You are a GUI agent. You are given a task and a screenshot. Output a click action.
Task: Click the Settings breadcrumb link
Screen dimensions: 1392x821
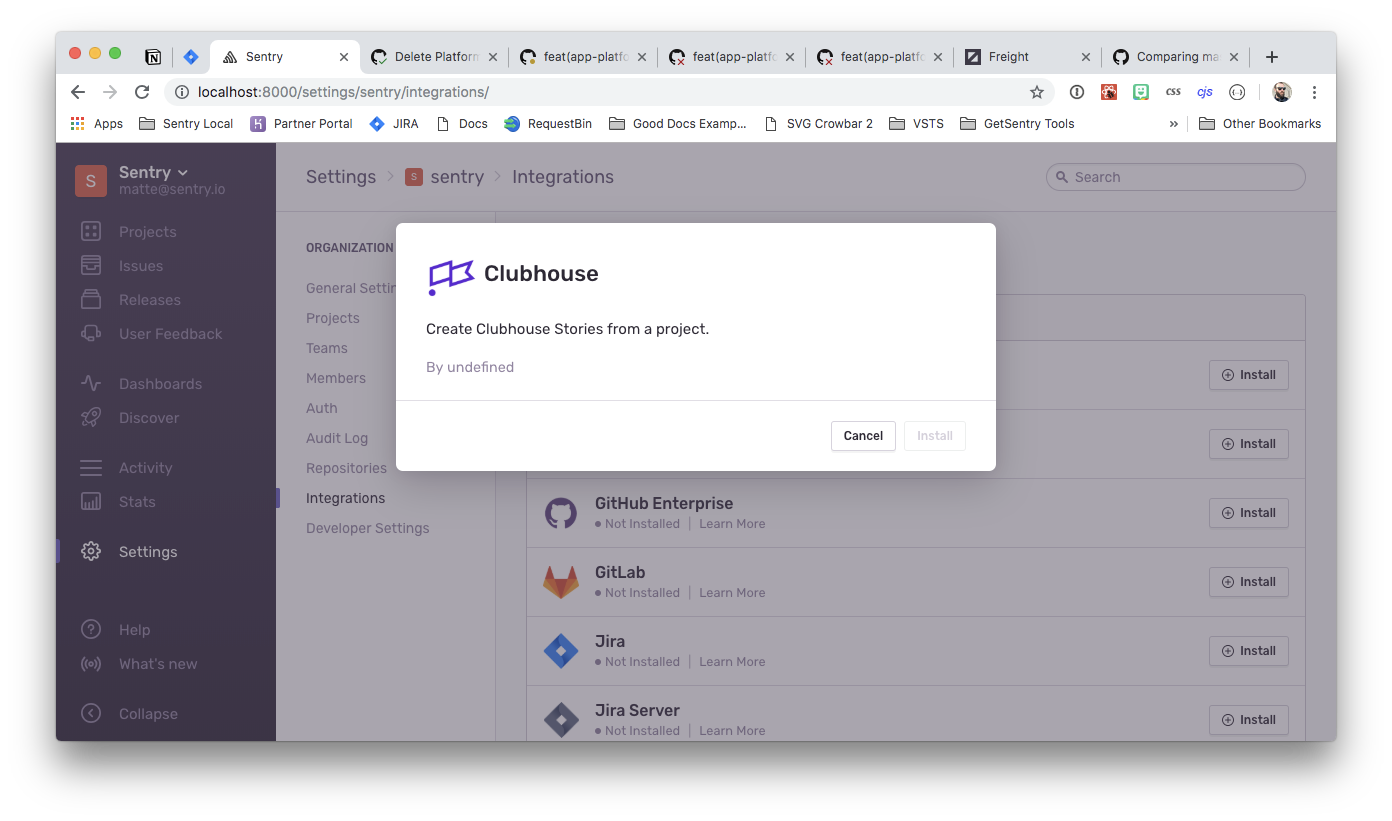(x=341, y=177)
